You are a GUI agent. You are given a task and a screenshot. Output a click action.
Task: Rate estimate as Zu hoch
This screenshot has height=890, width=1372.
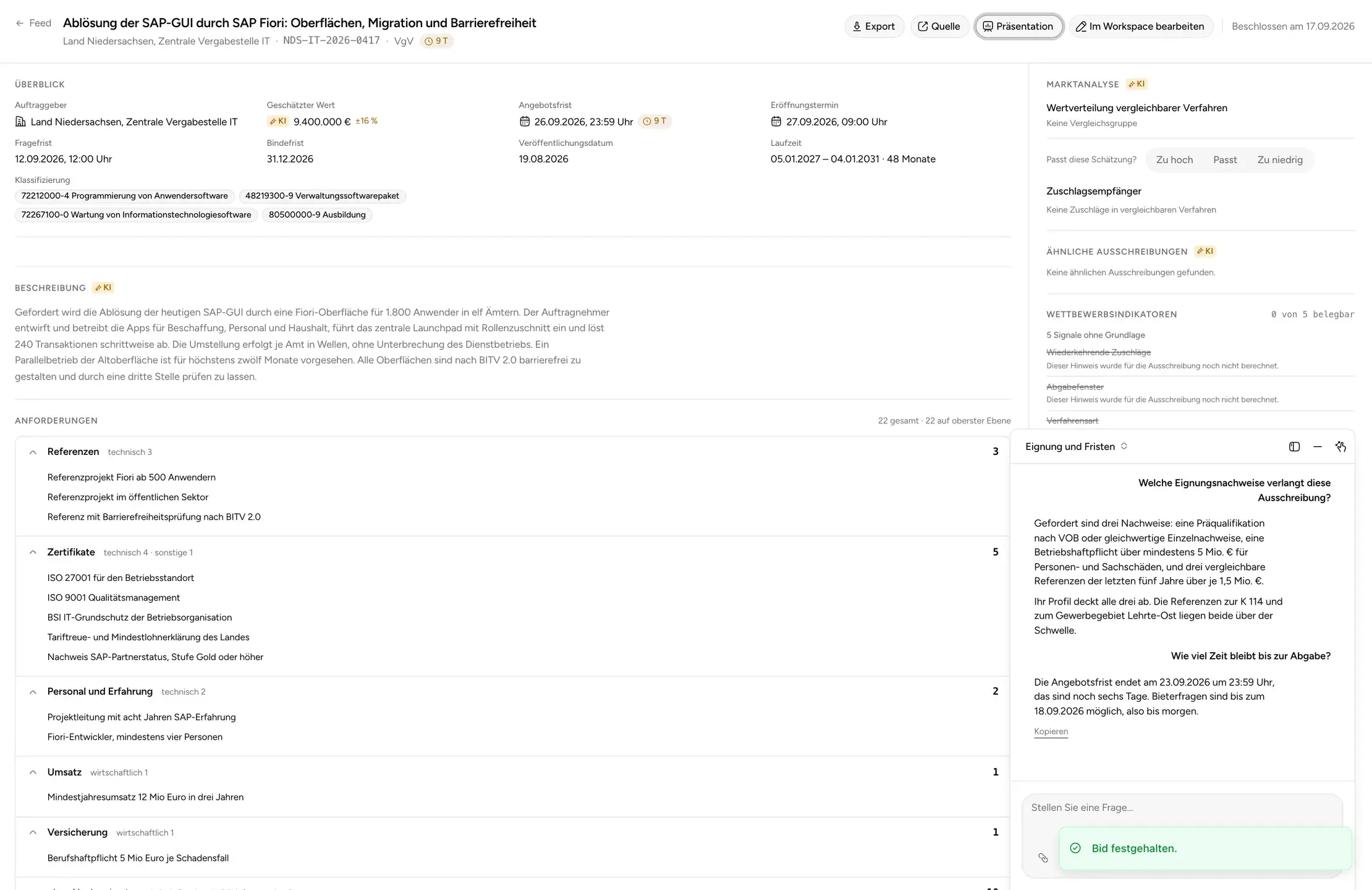[1174, 160]
